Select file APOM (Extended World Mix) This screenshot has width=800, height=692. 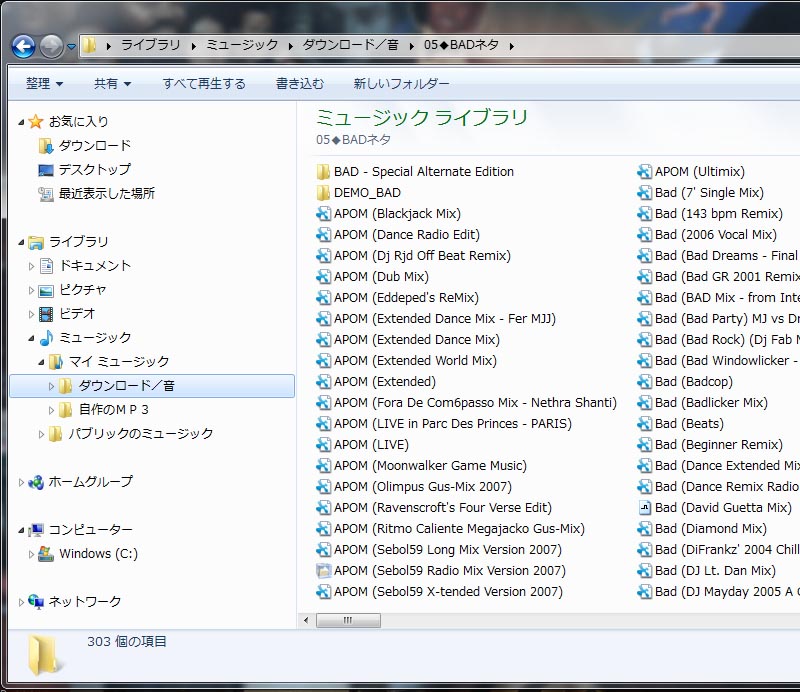pos(415,361)
